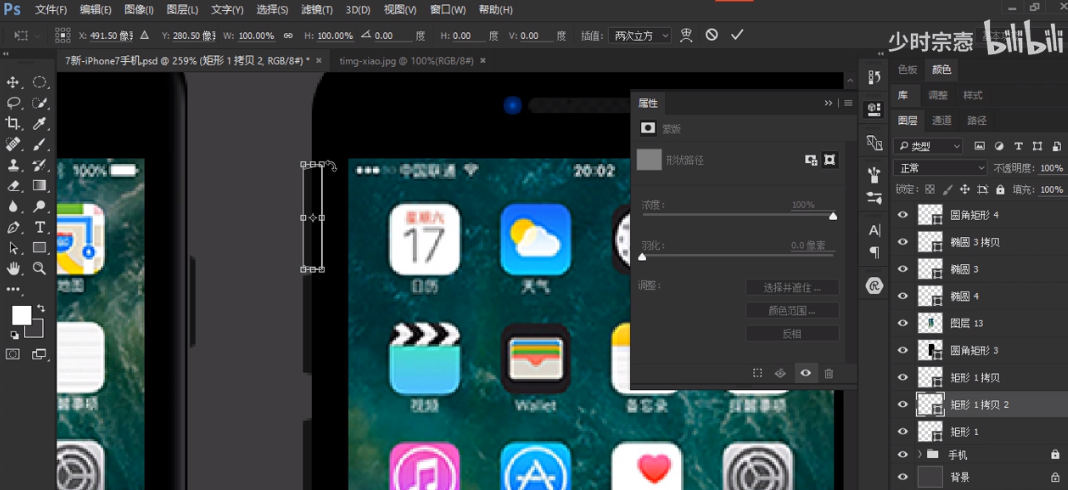
Task: Open the Edit Toolbar three-dots menu
Action: (x=13, y=289)
